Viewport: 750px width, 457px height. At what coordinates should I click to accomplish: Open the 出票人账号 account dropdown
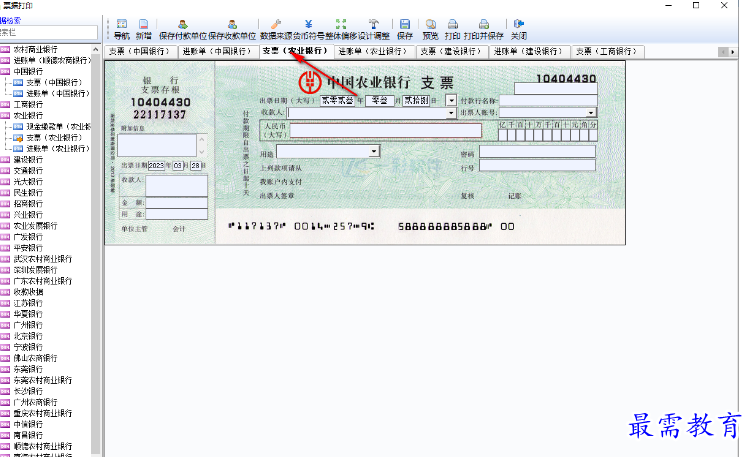pyautogui.click(x=591, y=112)
